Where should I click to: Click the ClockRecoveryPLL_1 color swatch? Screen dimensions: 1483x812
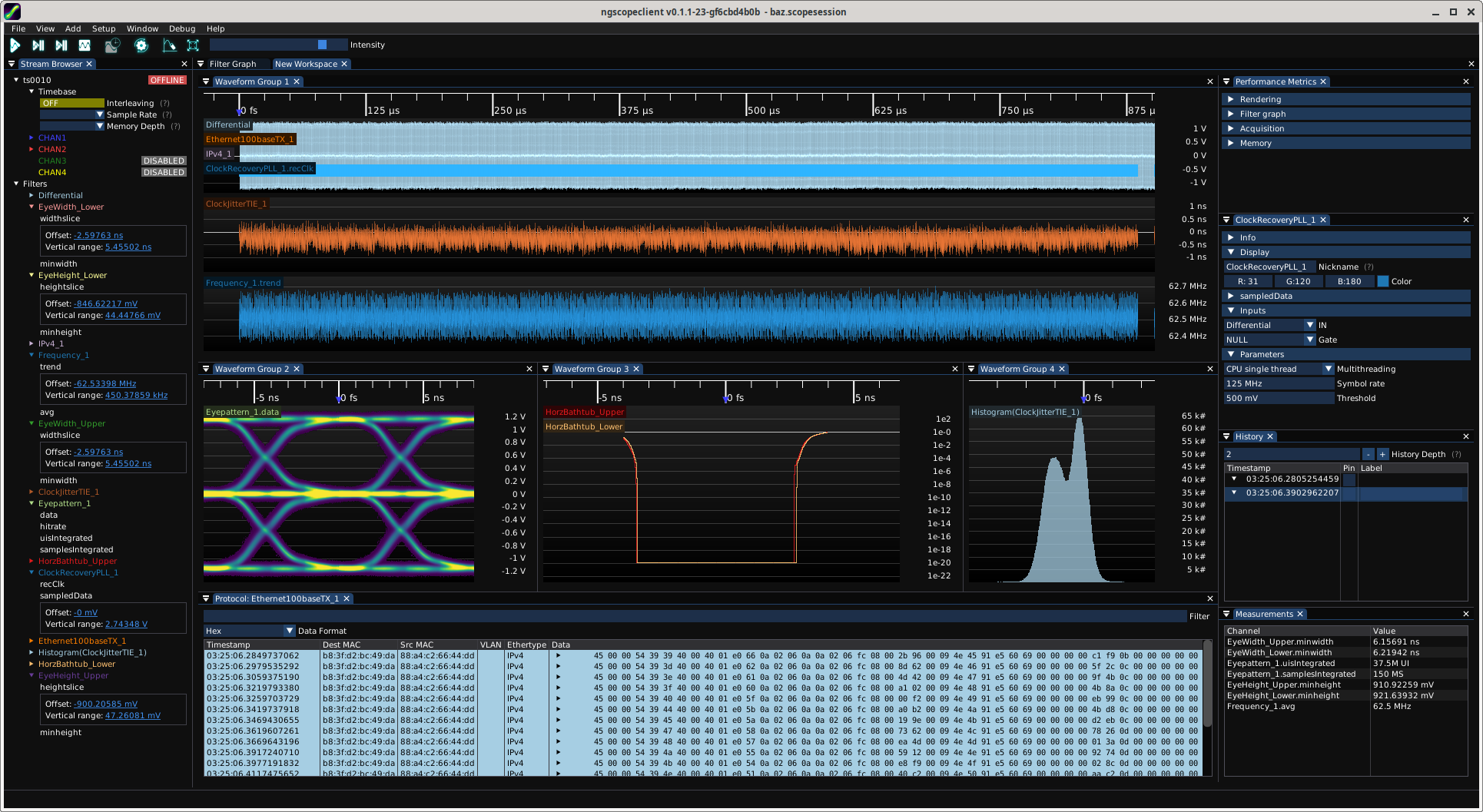click(x=1382, y=281)
